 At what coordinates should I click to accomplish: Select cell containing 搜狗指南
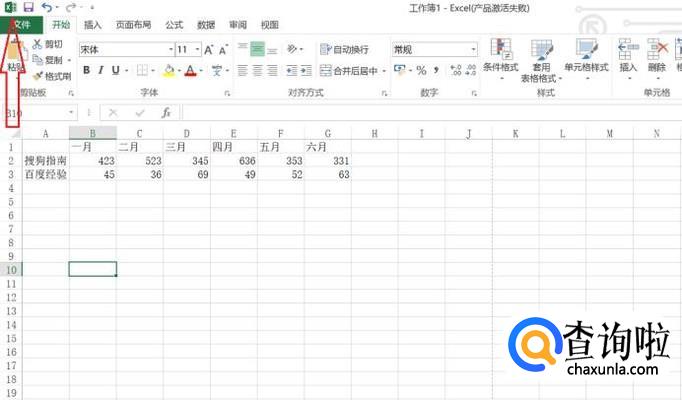coord(46,161)
